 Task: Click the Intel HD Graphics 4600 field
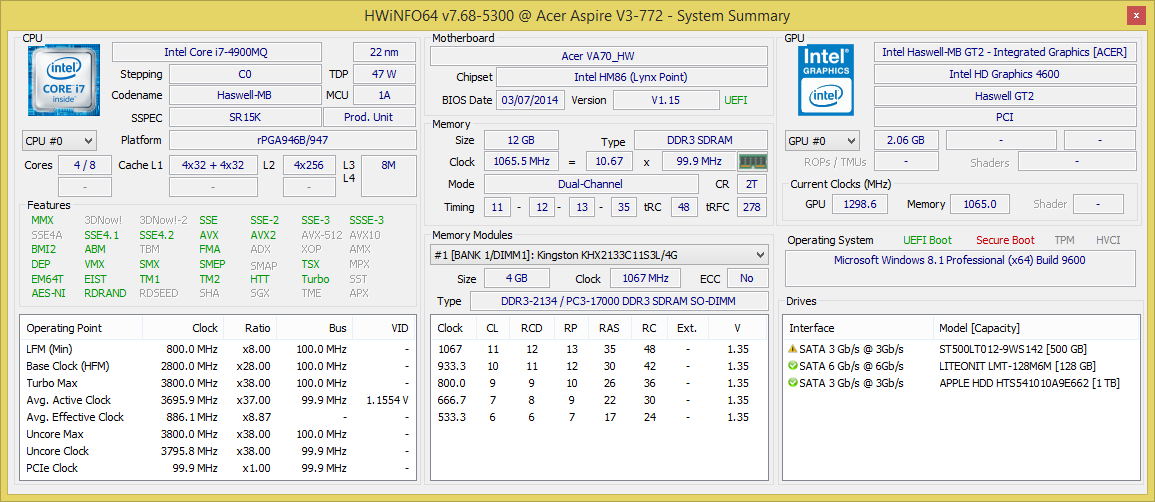pyautogui.click(x=1004, y=74)
